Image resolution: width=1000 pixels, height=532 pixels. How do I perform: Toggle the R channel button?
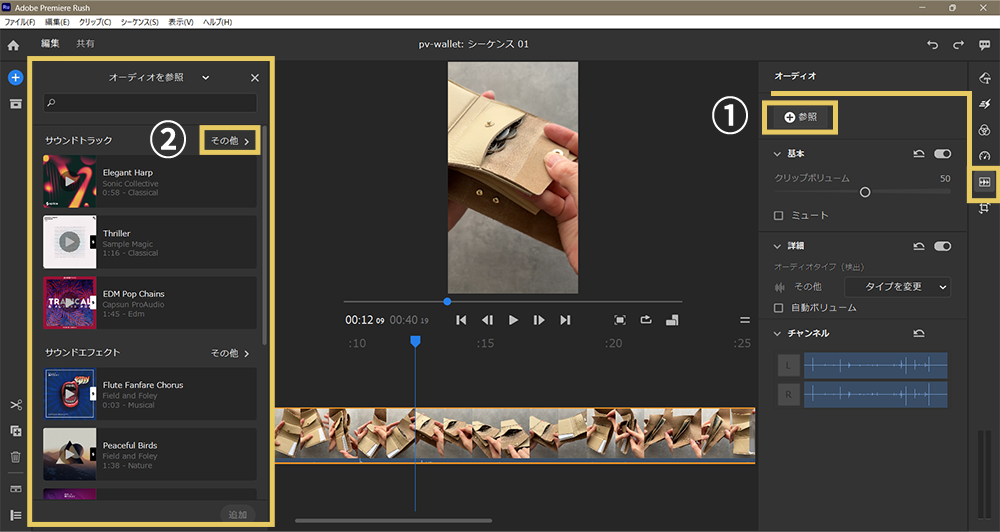click(788, 395)
